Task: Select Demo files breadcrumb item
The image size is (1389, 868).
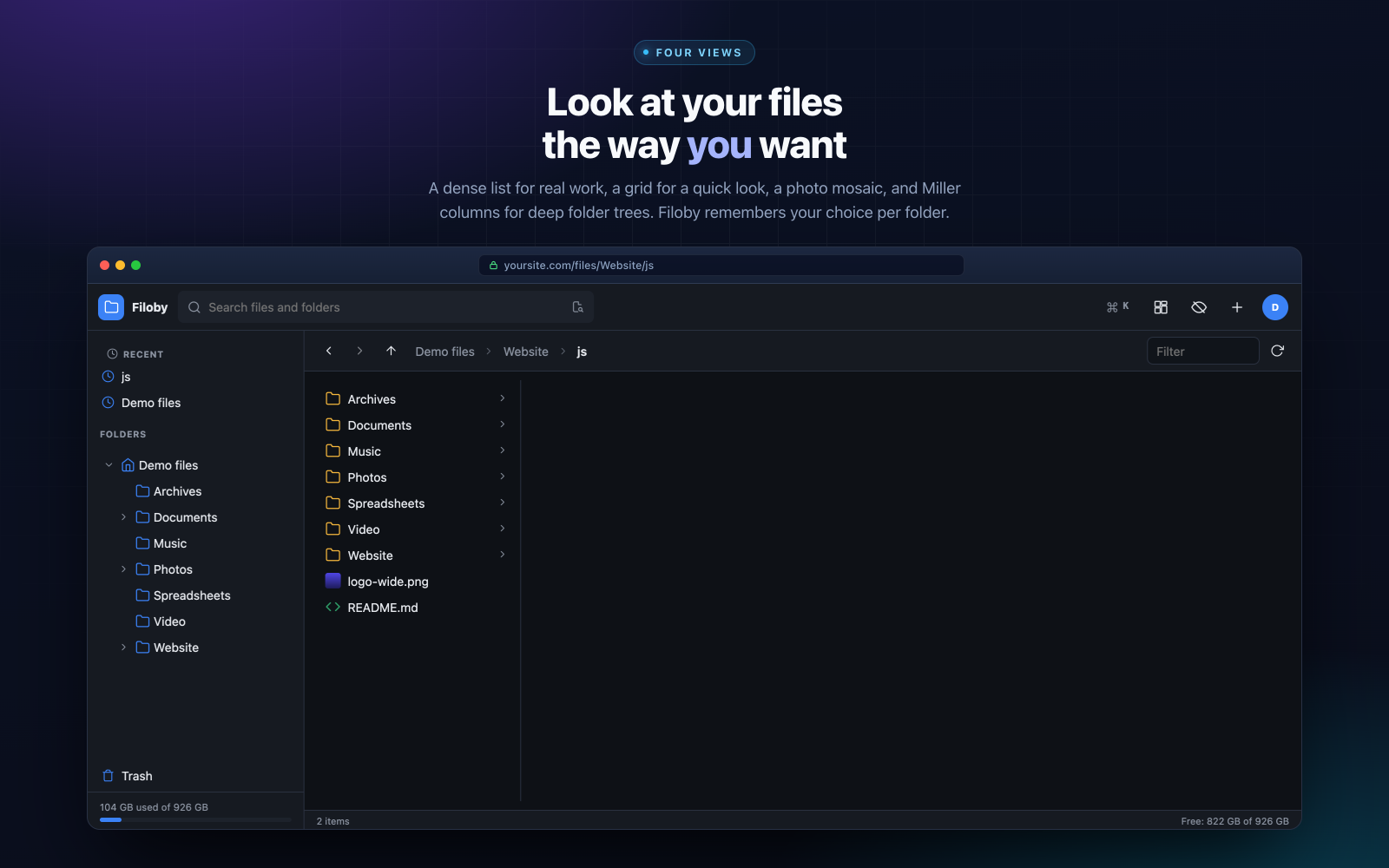Action: point(445,352)
